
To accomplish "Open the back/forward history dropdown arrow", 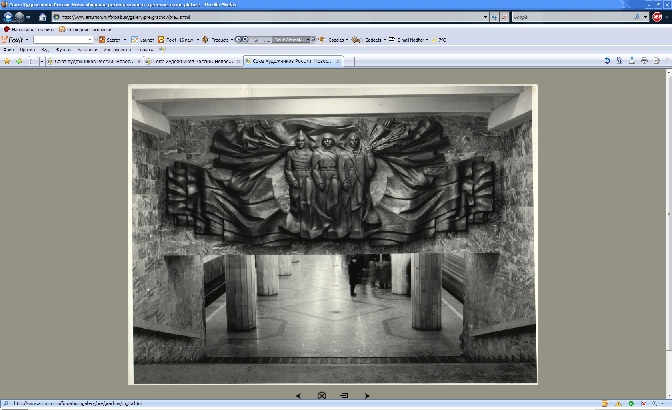I will 28,17.
